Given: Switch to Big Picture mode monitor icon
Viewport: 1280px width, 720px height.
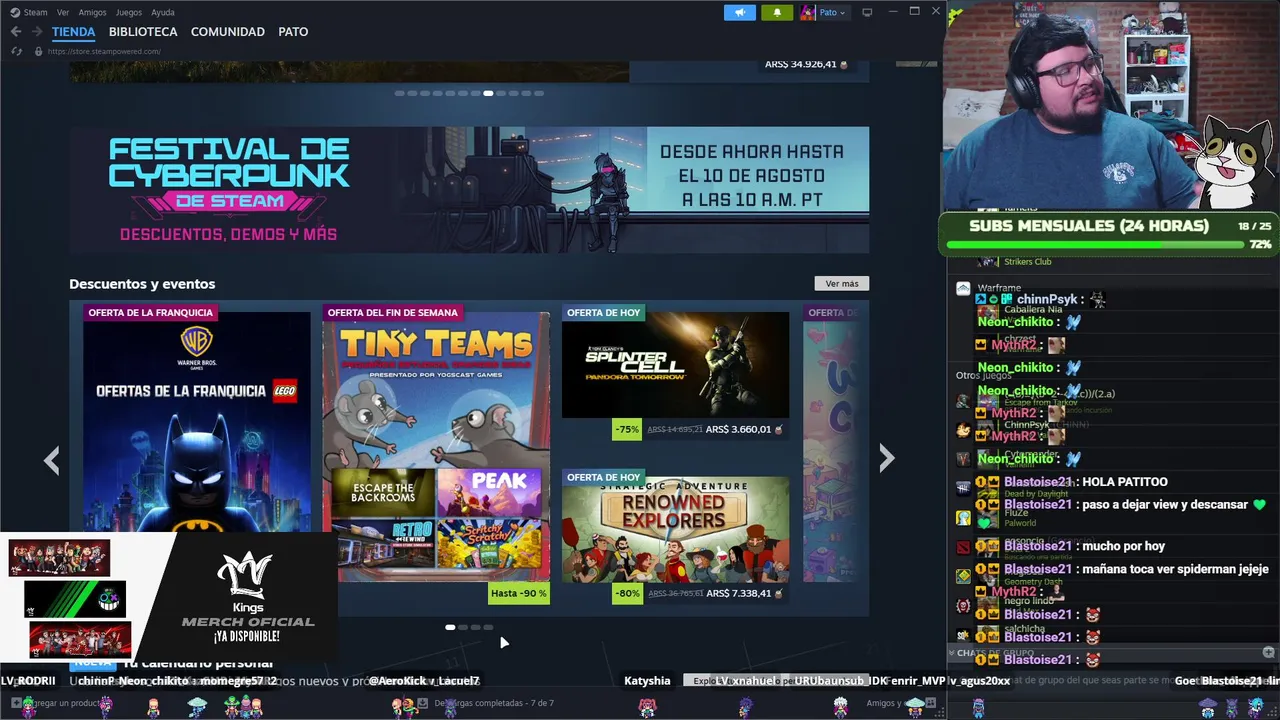Looking at the screenshot, I should tap(867, 12).
